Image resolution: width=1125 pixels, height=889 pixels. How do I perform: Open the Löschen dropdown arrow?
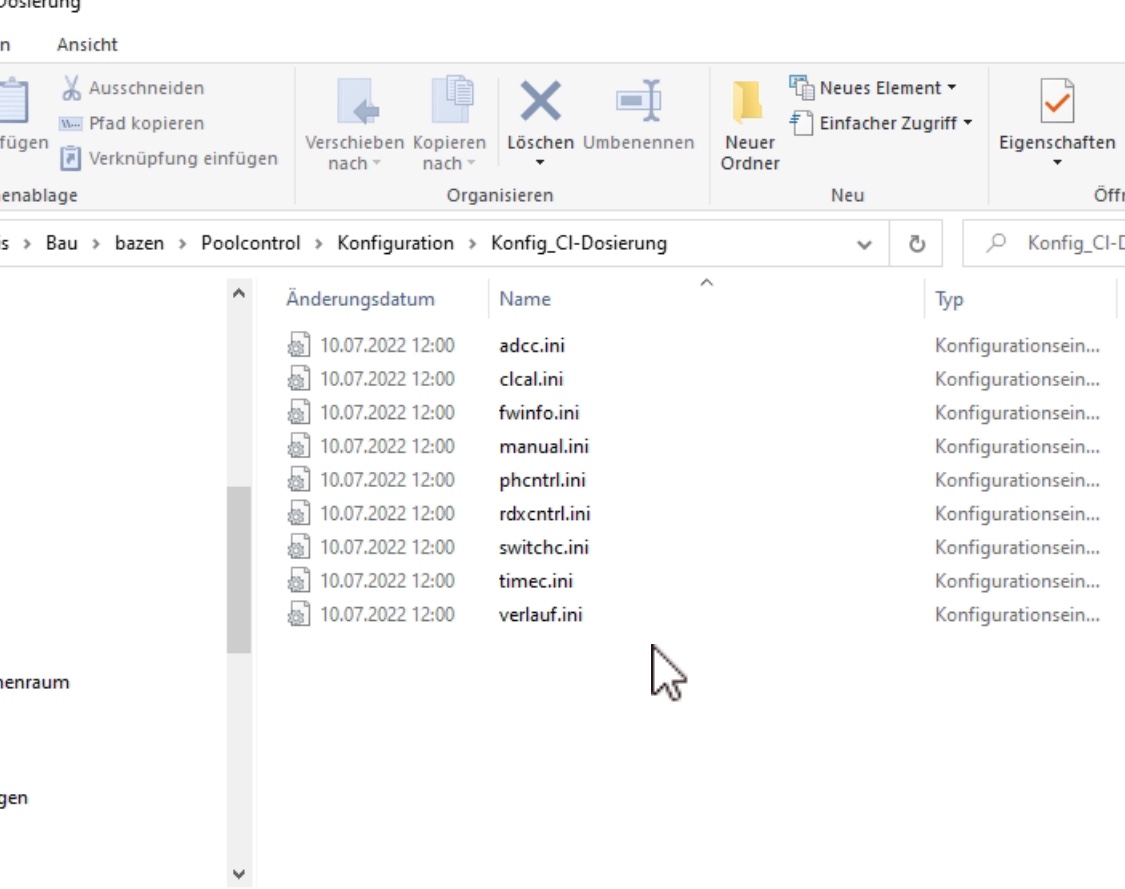[540, 163]
